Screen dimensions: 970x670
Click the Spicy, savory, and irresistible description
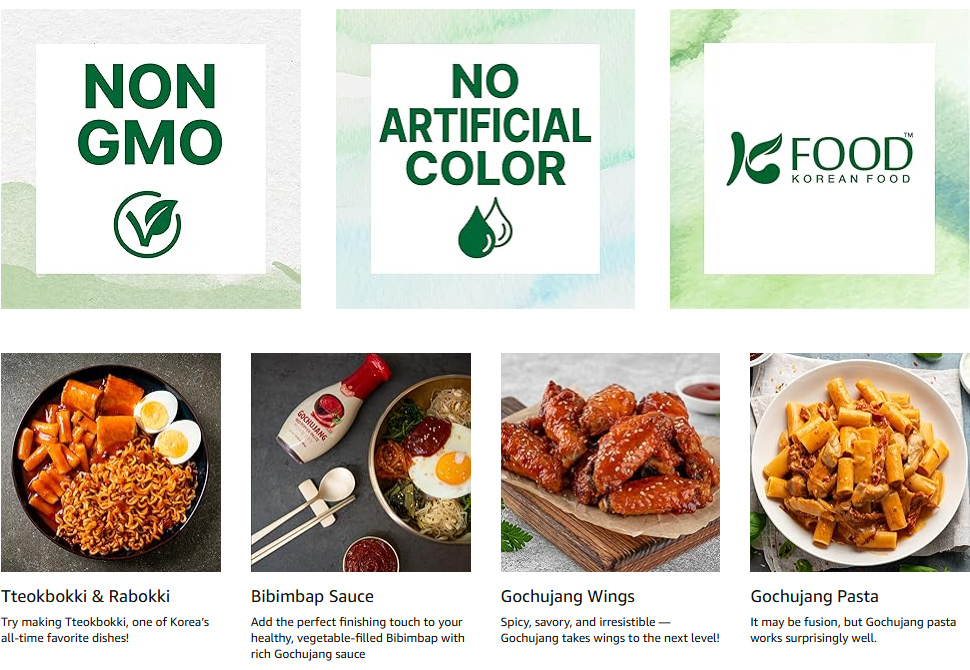click(610, 630)
